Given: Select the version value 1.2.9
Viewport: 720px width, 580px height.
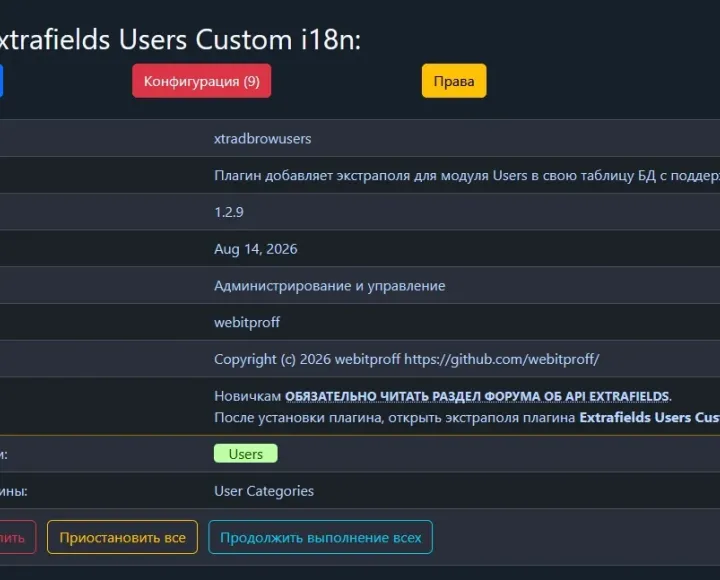Looking at the screenshot, I should coord(229,212).
